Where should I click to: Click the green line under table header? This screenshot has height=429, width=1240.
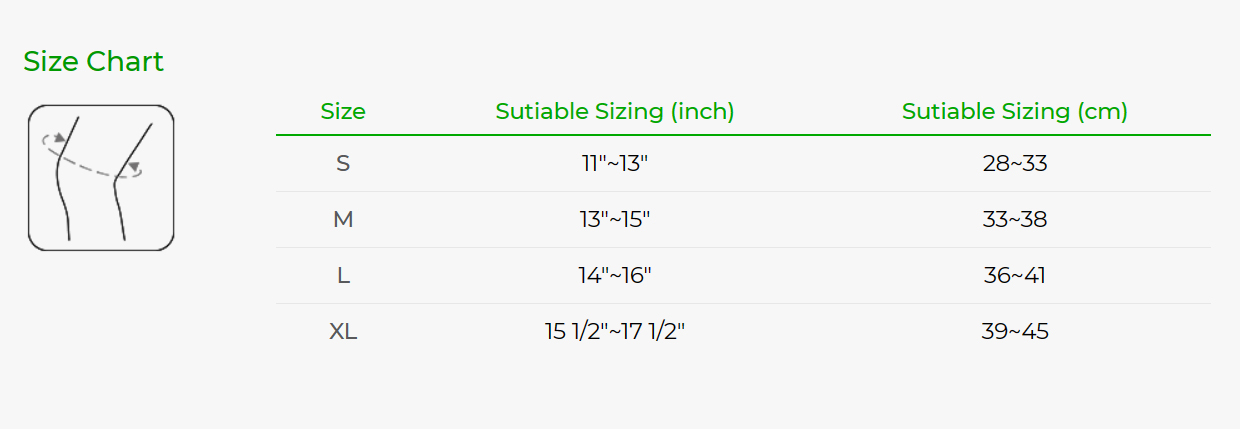(743, 134)
